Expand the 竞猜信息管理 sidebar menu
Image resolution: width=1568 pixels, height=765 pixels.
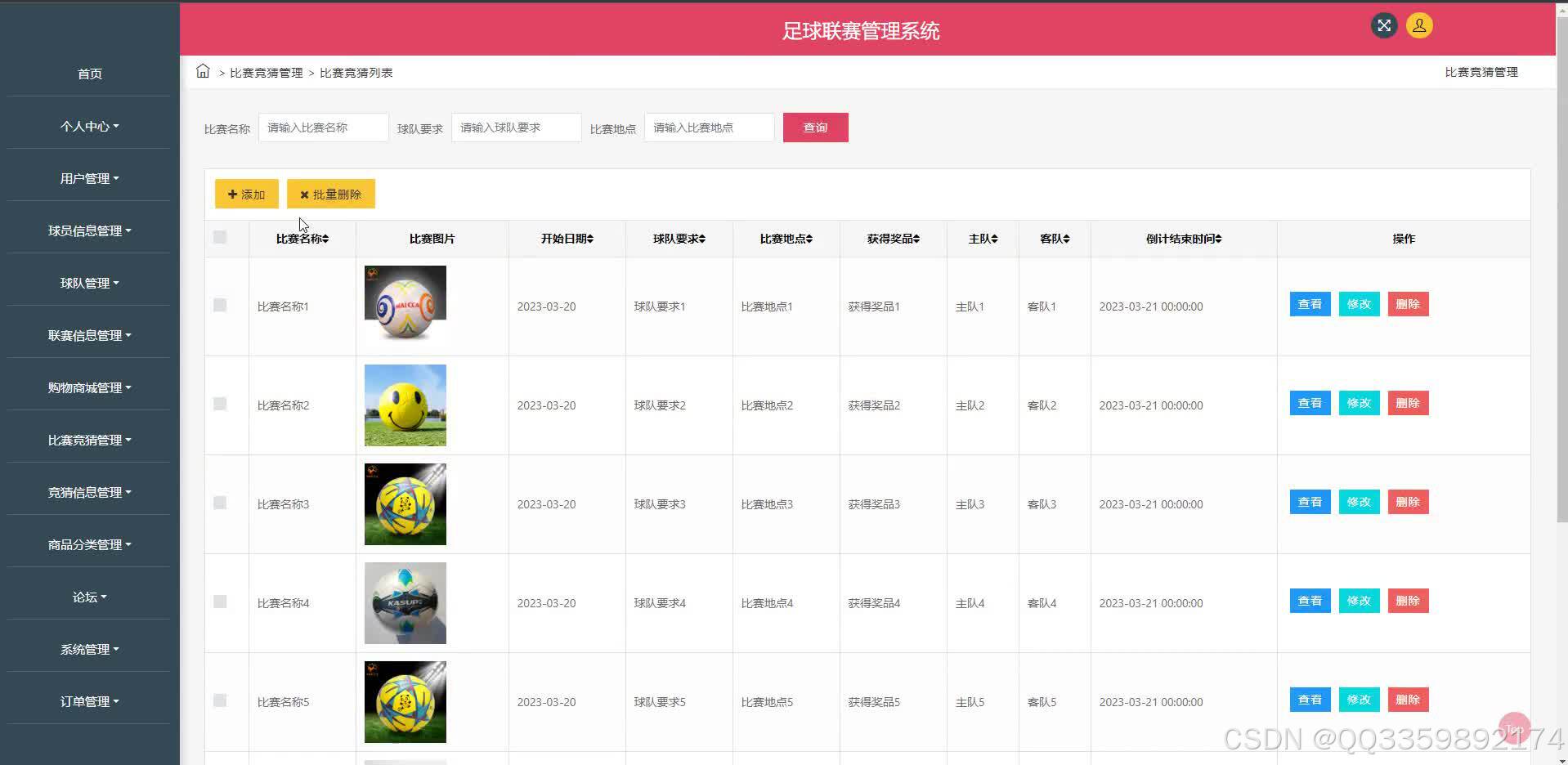pos(89,492)
